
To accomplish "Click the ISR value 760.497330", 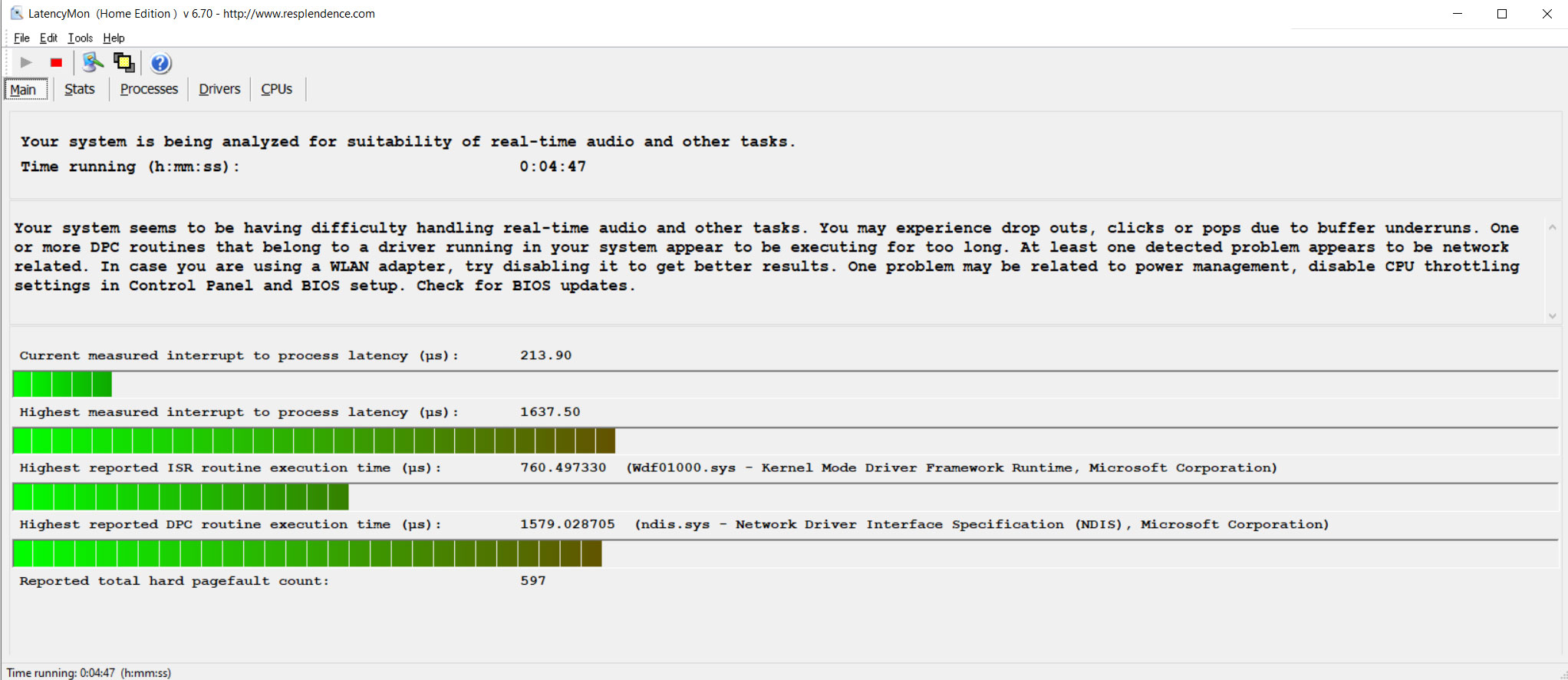I will tap(563, 468).
